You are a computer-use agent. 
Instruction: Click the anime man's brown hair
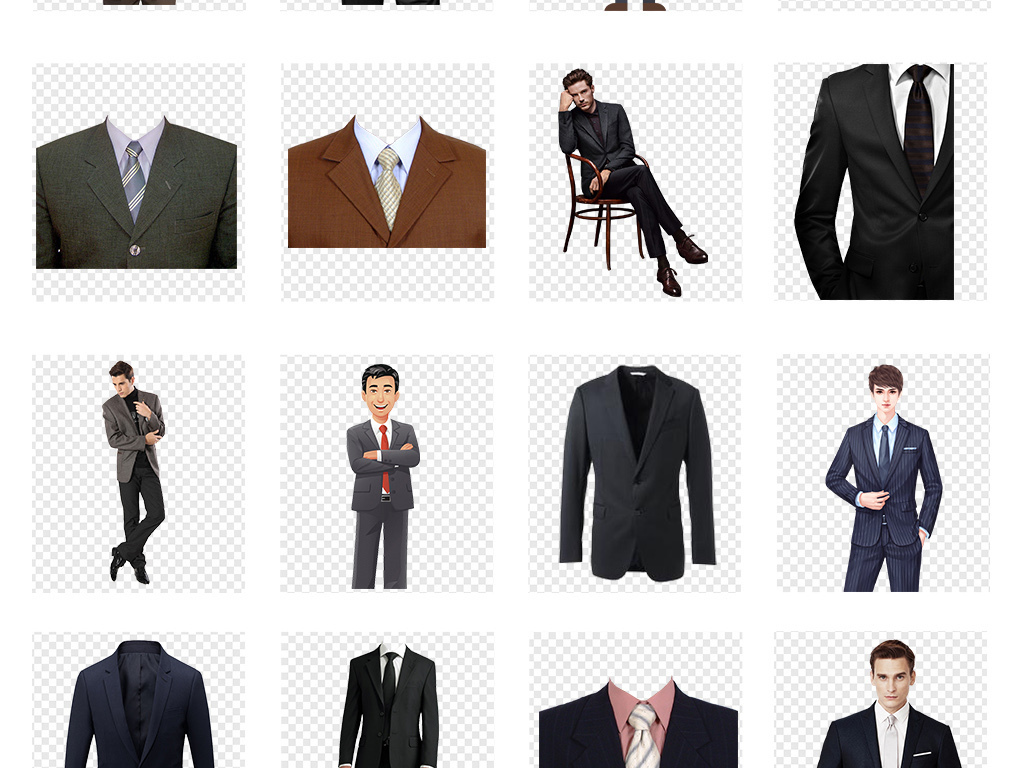[x=885, y=376]
